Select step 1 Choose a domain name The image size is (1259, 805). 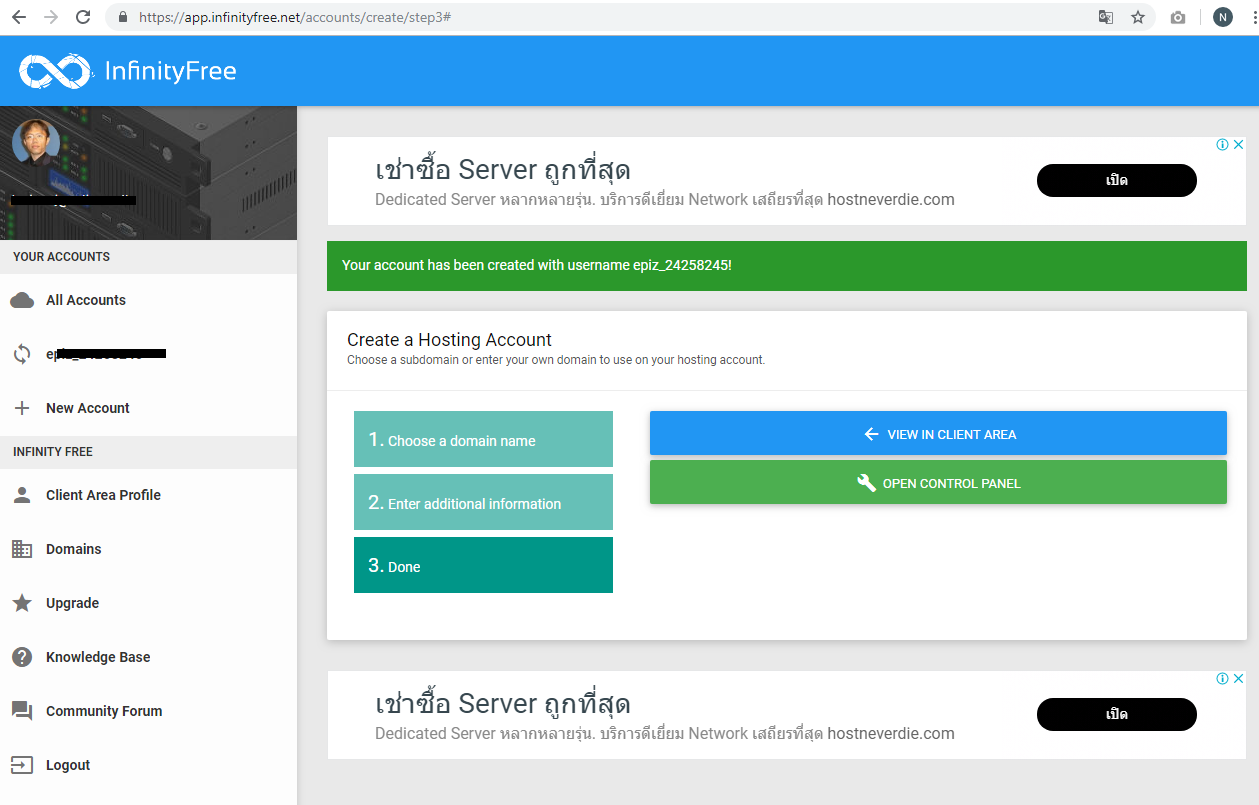483,439
